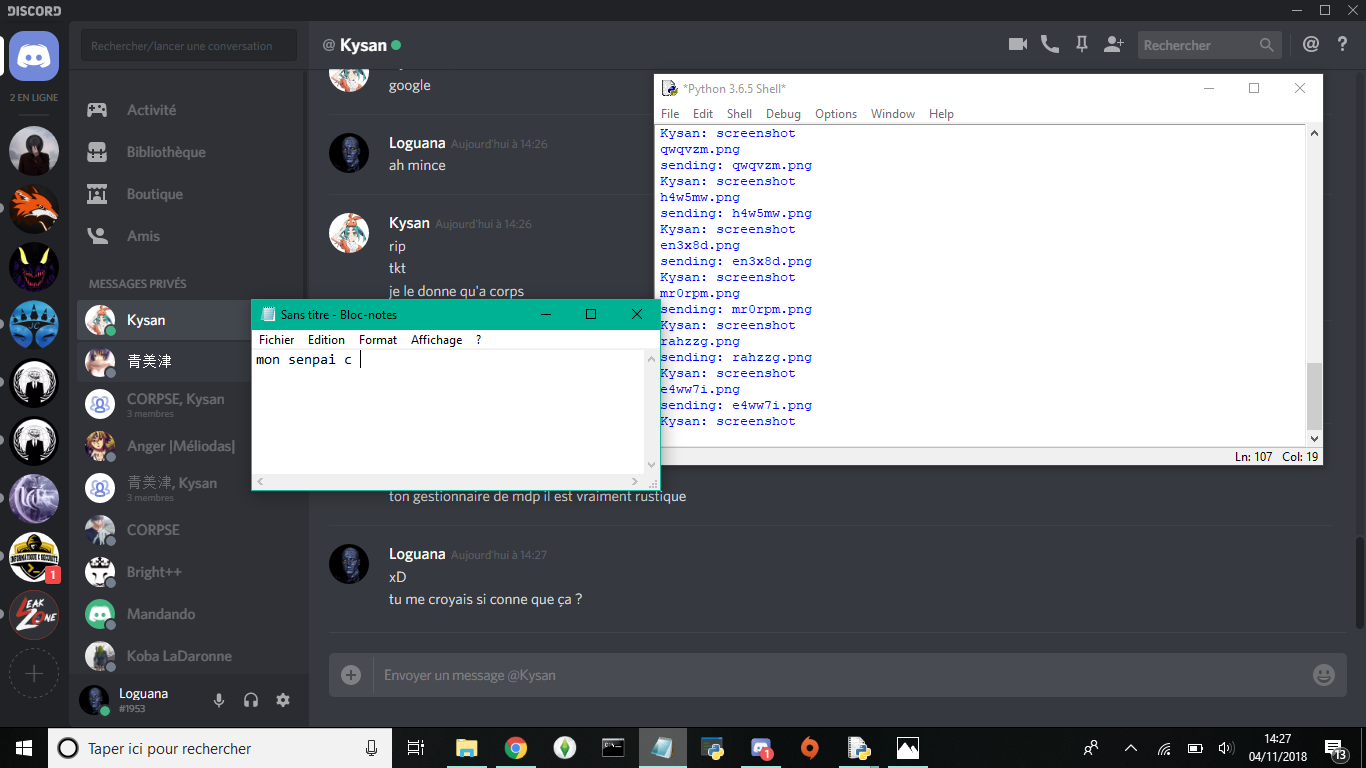Viewport: 1366px width, 768px height.
Task: Deafen audio with headphones icon
Action: 251,700
